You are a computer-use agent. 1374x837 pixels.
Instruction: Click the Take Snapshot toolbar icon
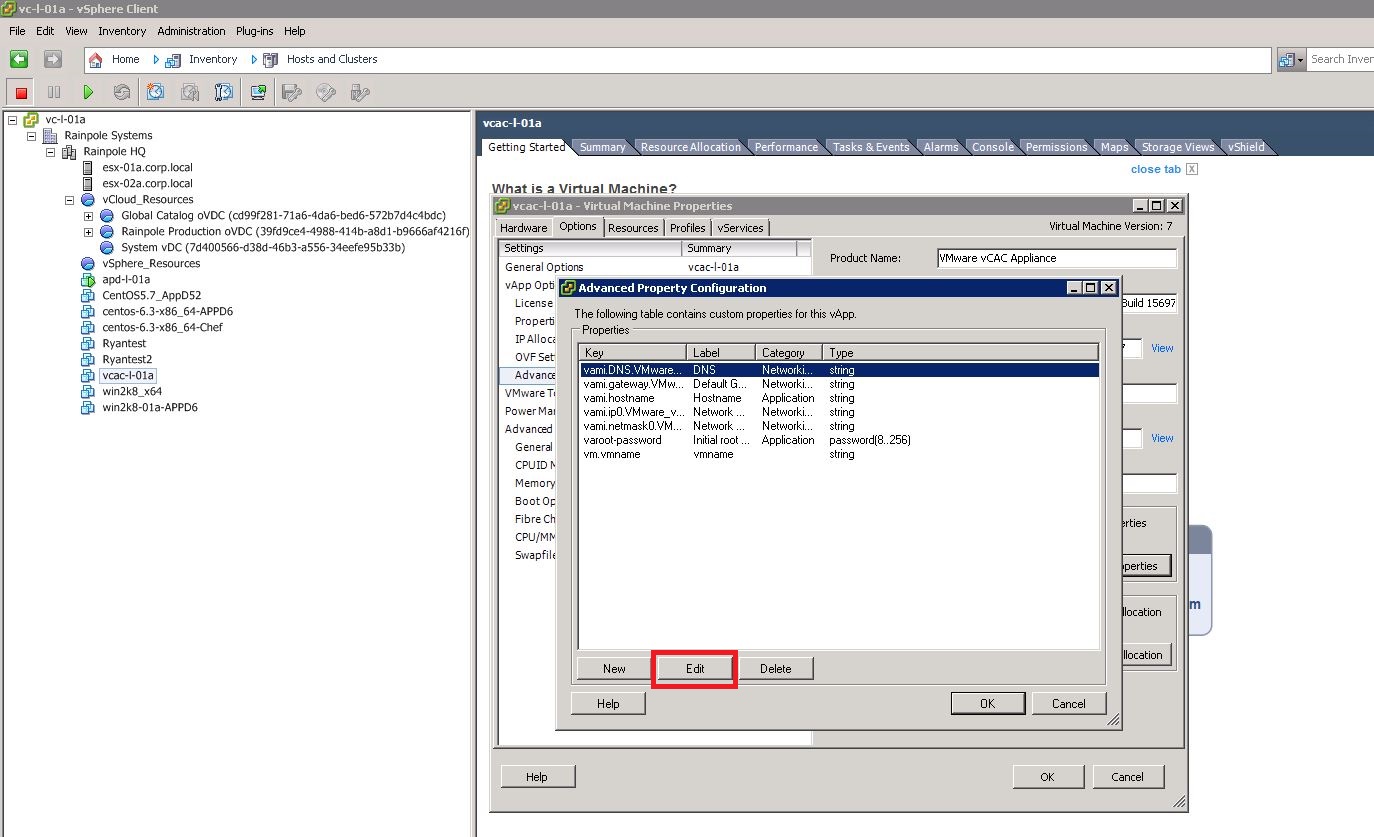[156, 92]
